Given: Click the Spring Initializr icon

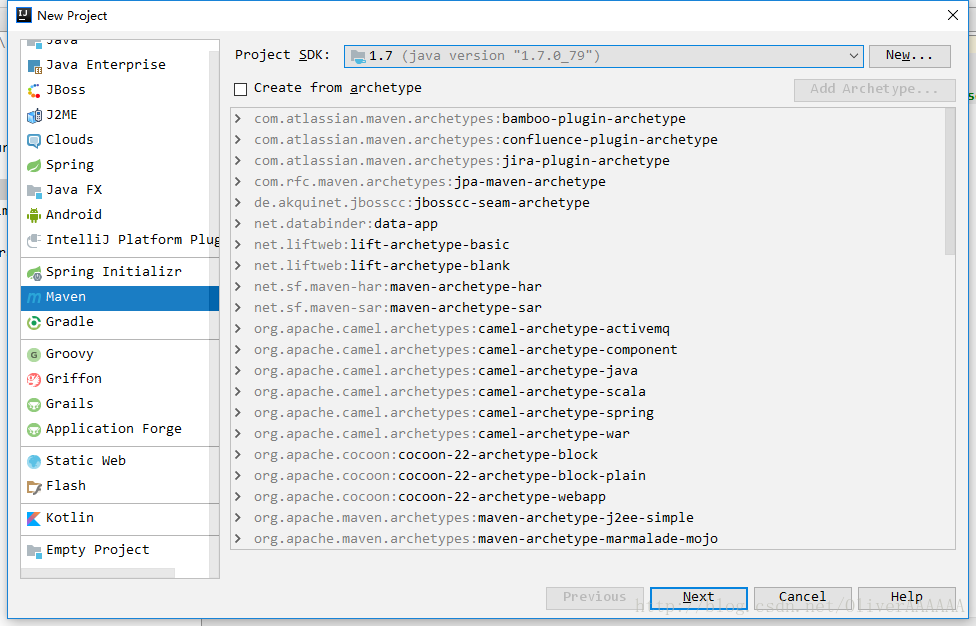Looking at the screenshot, I should (x=34, y=273).
